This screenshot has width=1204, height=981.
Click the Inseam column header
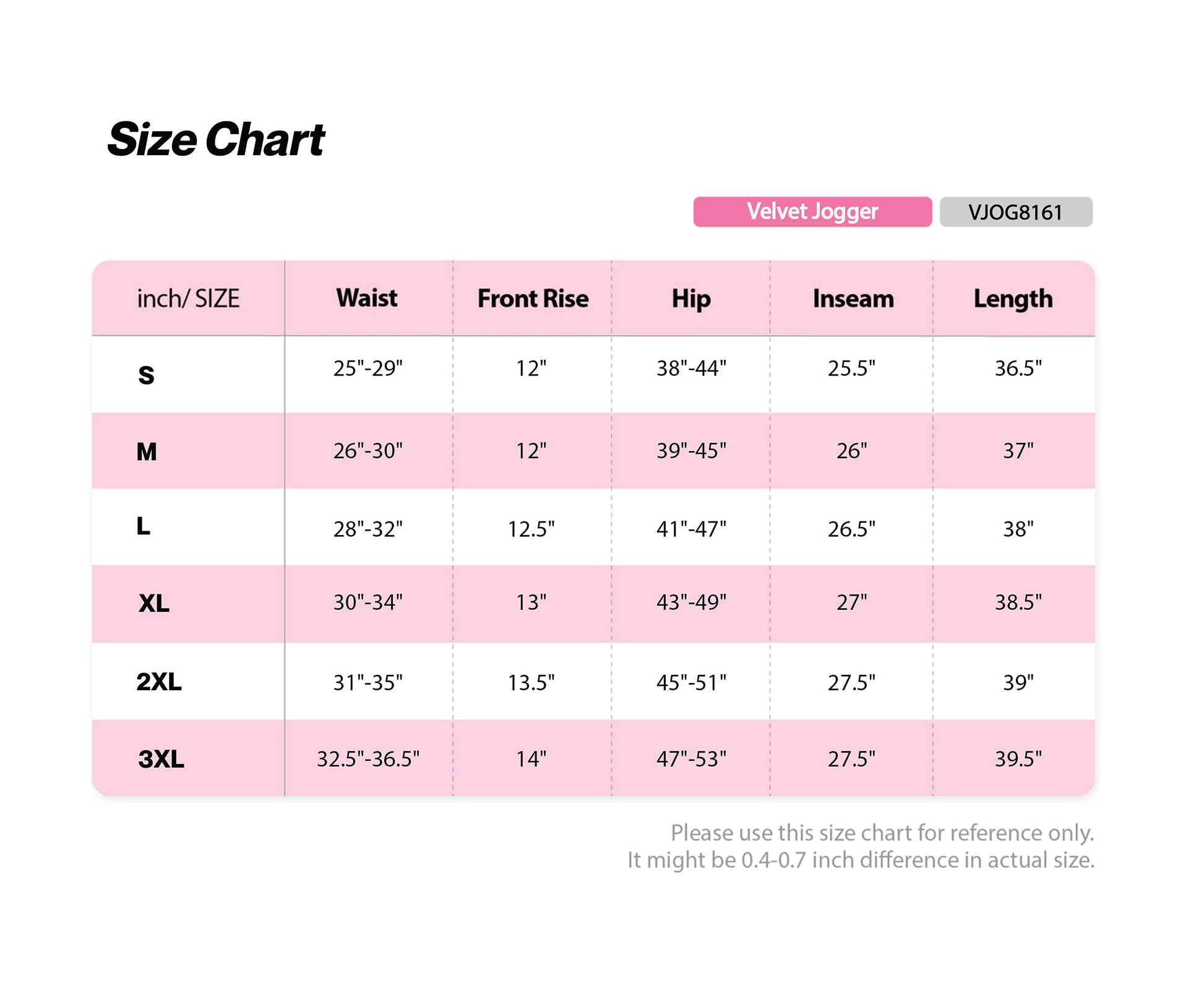853,299
